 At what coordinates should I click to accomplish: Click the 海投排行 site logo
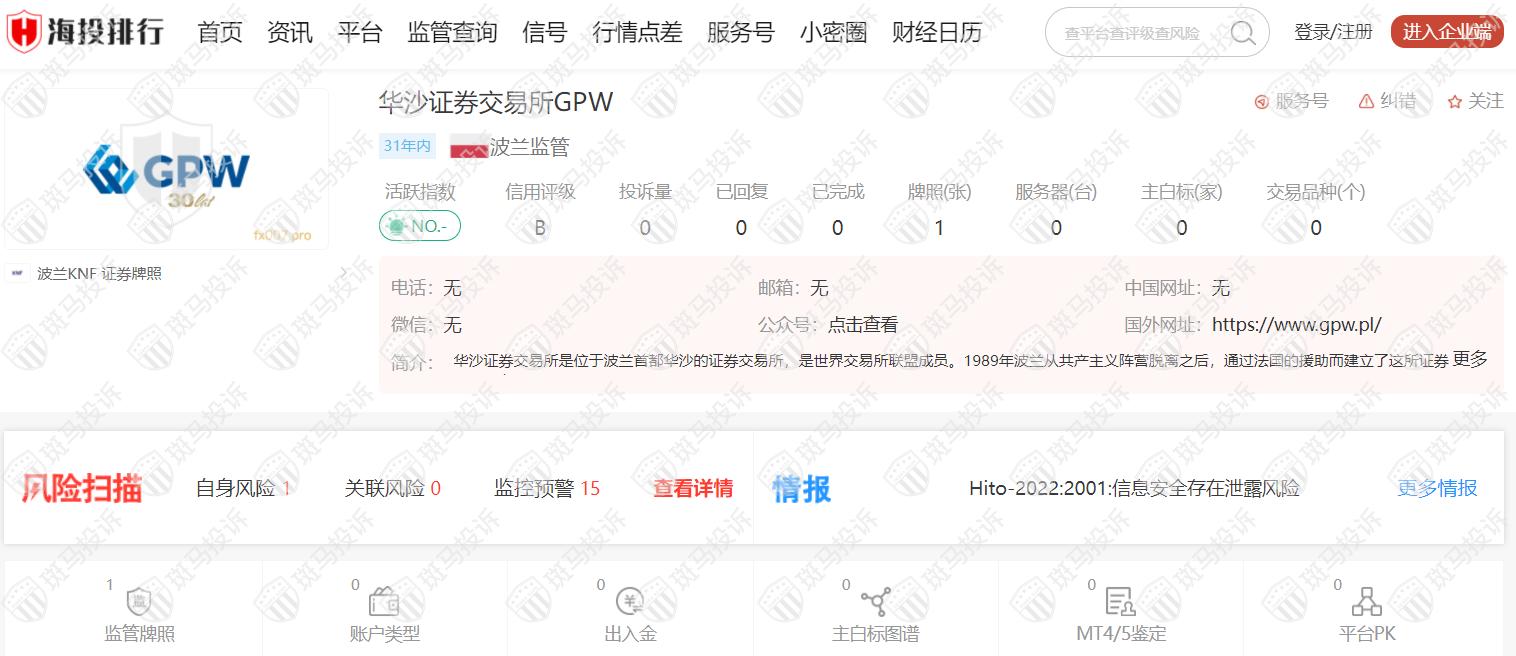tap(86, 33)
